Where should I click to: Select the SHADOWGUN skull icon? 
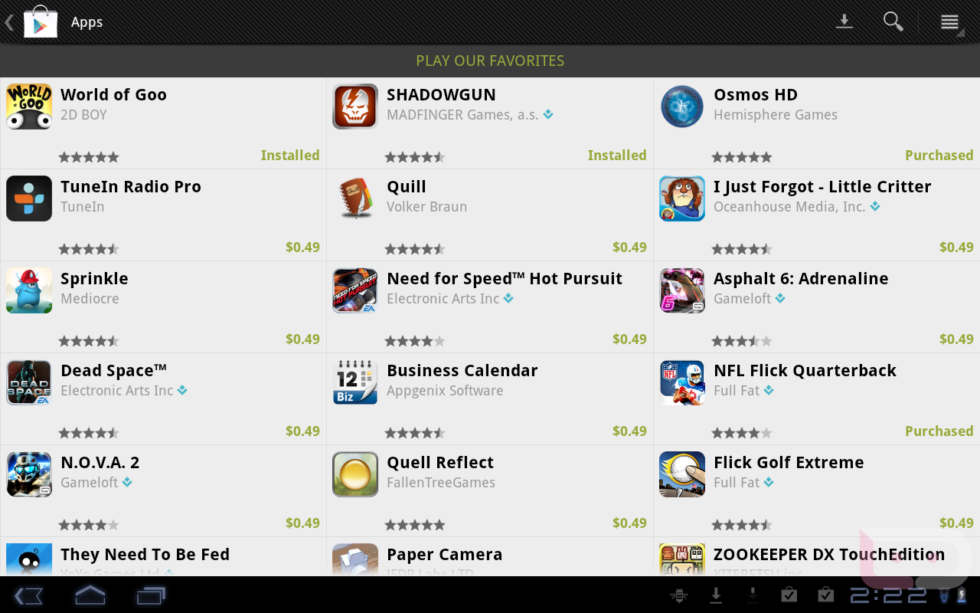[355, 107]
